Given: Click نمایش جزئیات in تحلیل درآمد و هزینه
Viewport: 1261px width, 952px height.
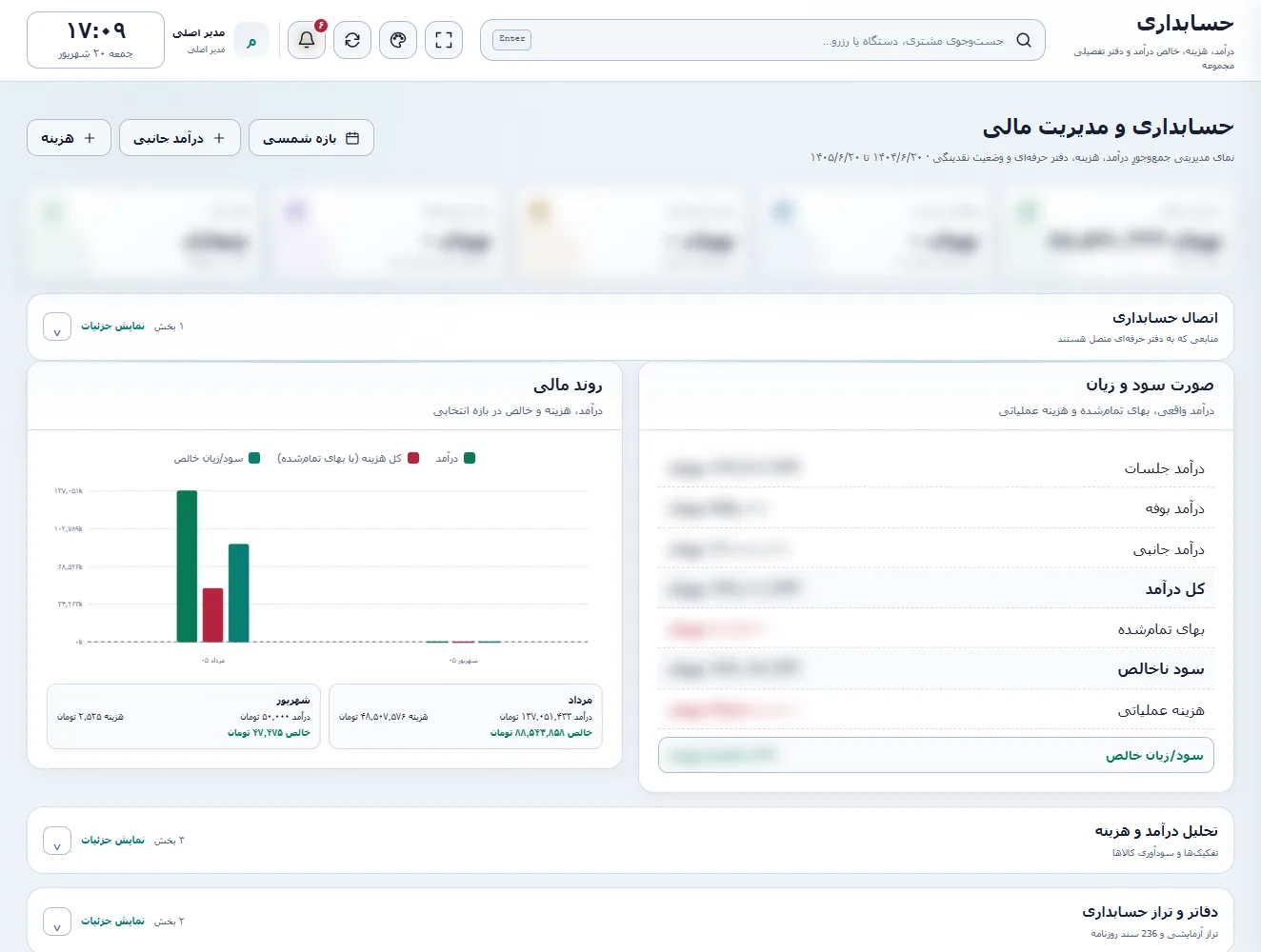Looking at the screenshot, I should (112, 841).
